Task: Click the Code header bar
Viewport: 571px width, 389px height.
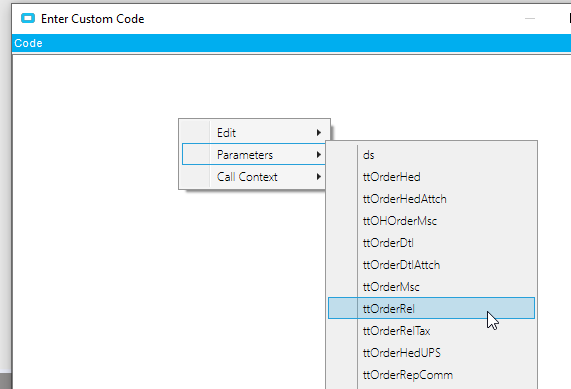Action: [x=291, y=43]
